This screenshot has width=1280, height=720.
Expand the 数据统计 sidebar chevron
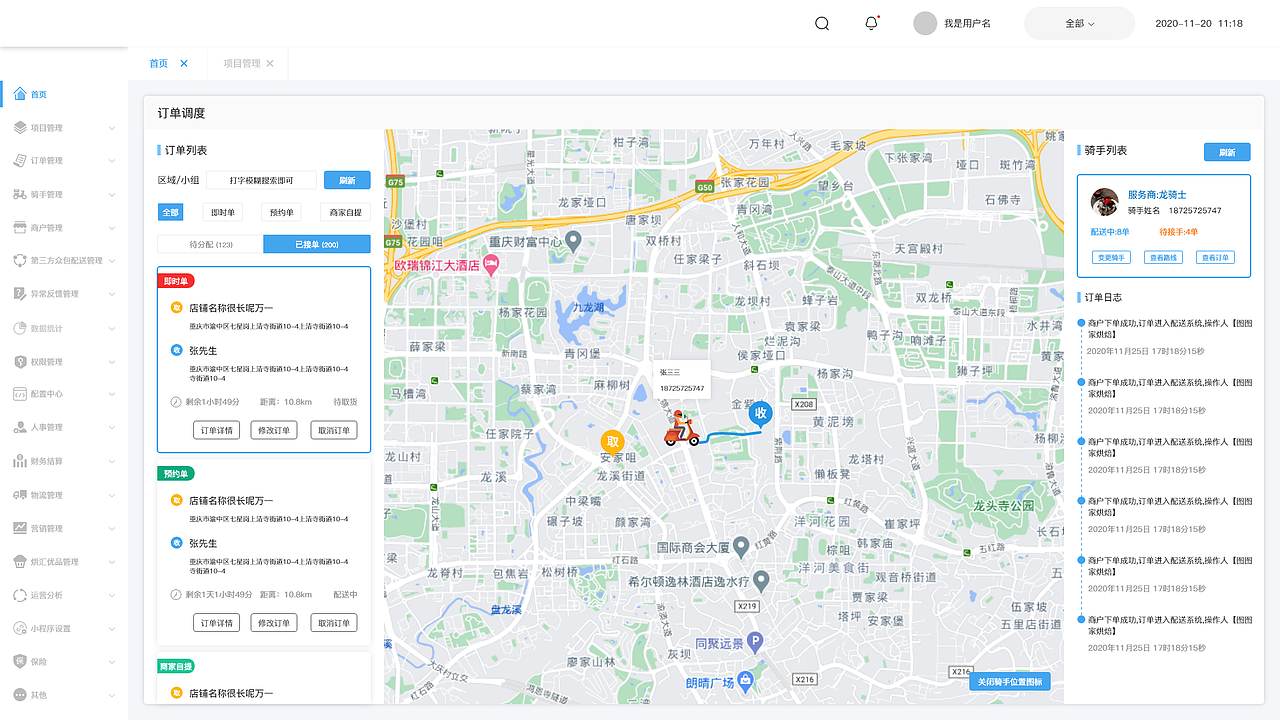tap(112, 328)
